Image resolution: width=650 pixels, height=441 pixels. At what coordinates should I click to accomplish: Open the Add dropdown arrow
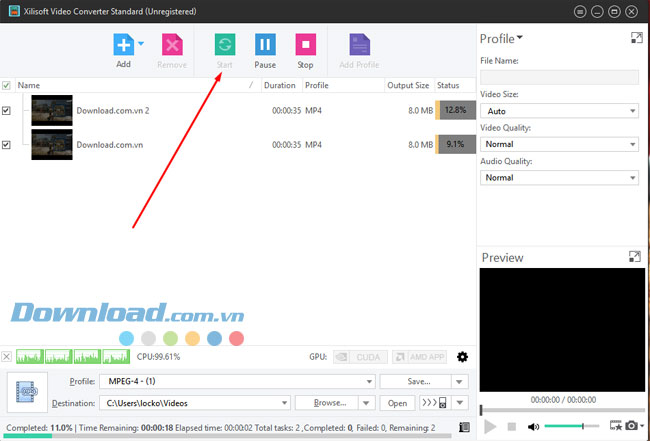click(141, 43)
